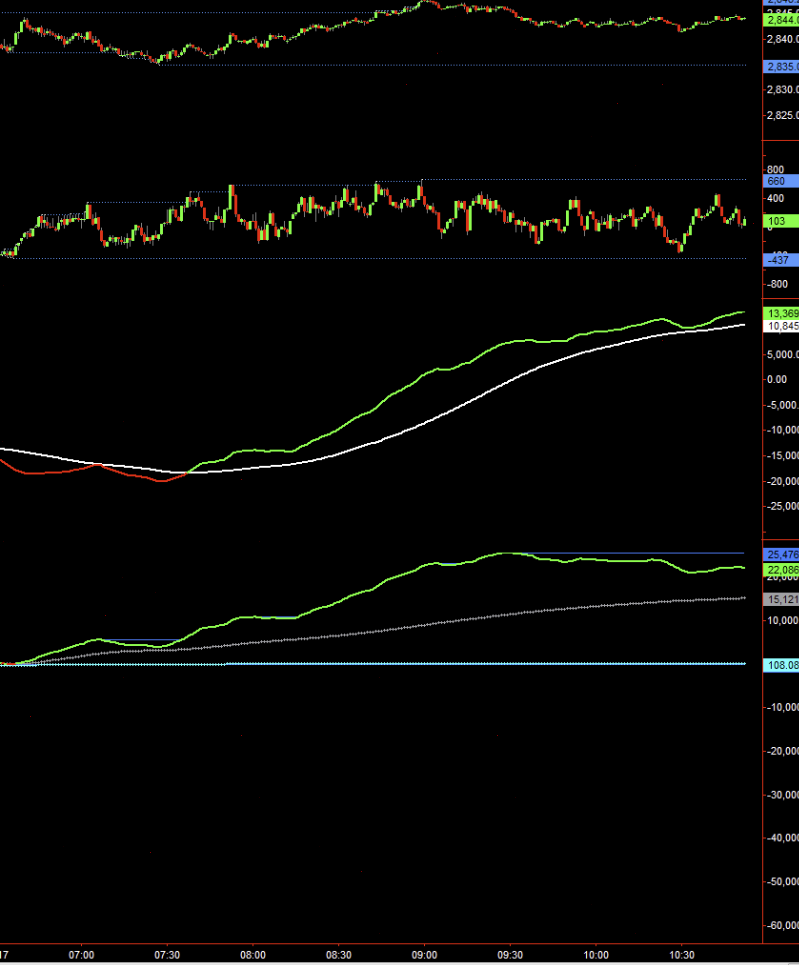Select the 09:30 time axis label
Viewport: 799px width, 965px height.
tap(510, 955)
